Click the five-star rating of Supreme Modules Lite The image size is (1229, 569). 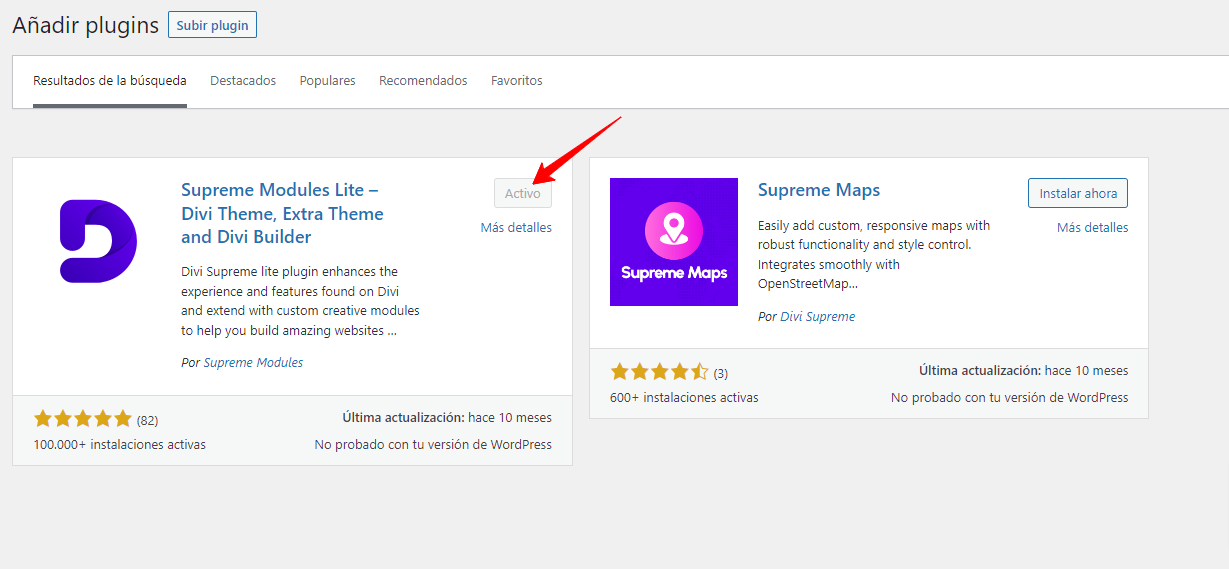click(83, 419)
